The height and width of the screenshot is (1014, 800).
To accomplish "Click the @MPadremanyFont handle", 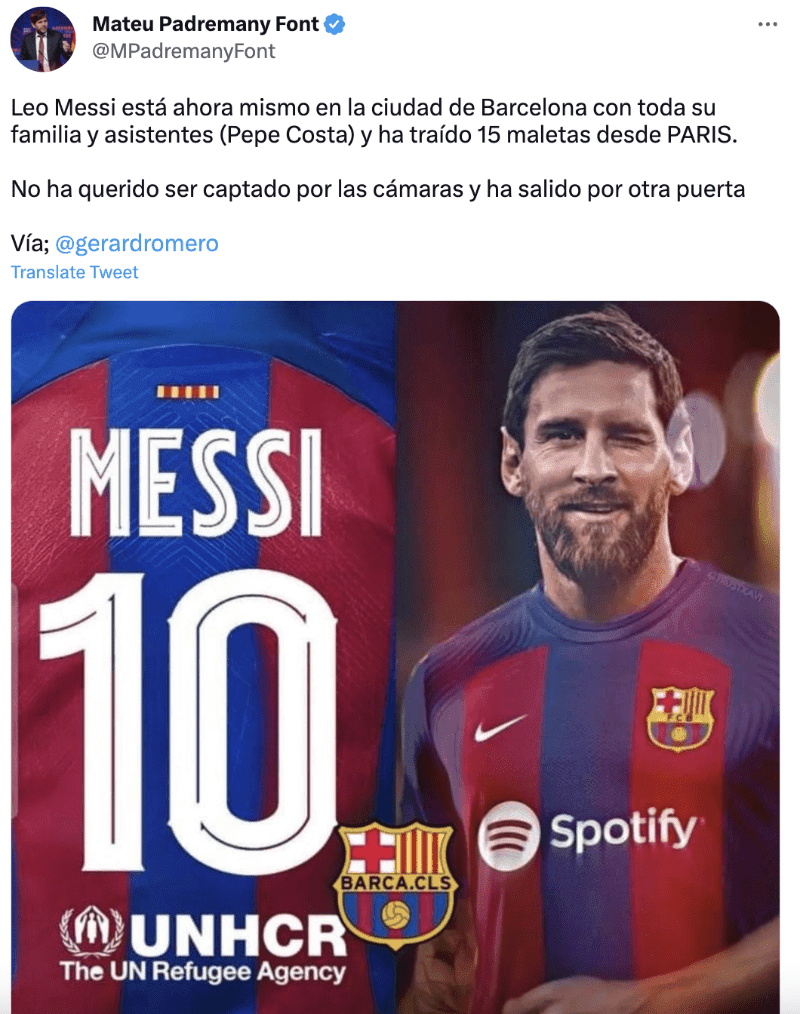I will pos(184,51).
